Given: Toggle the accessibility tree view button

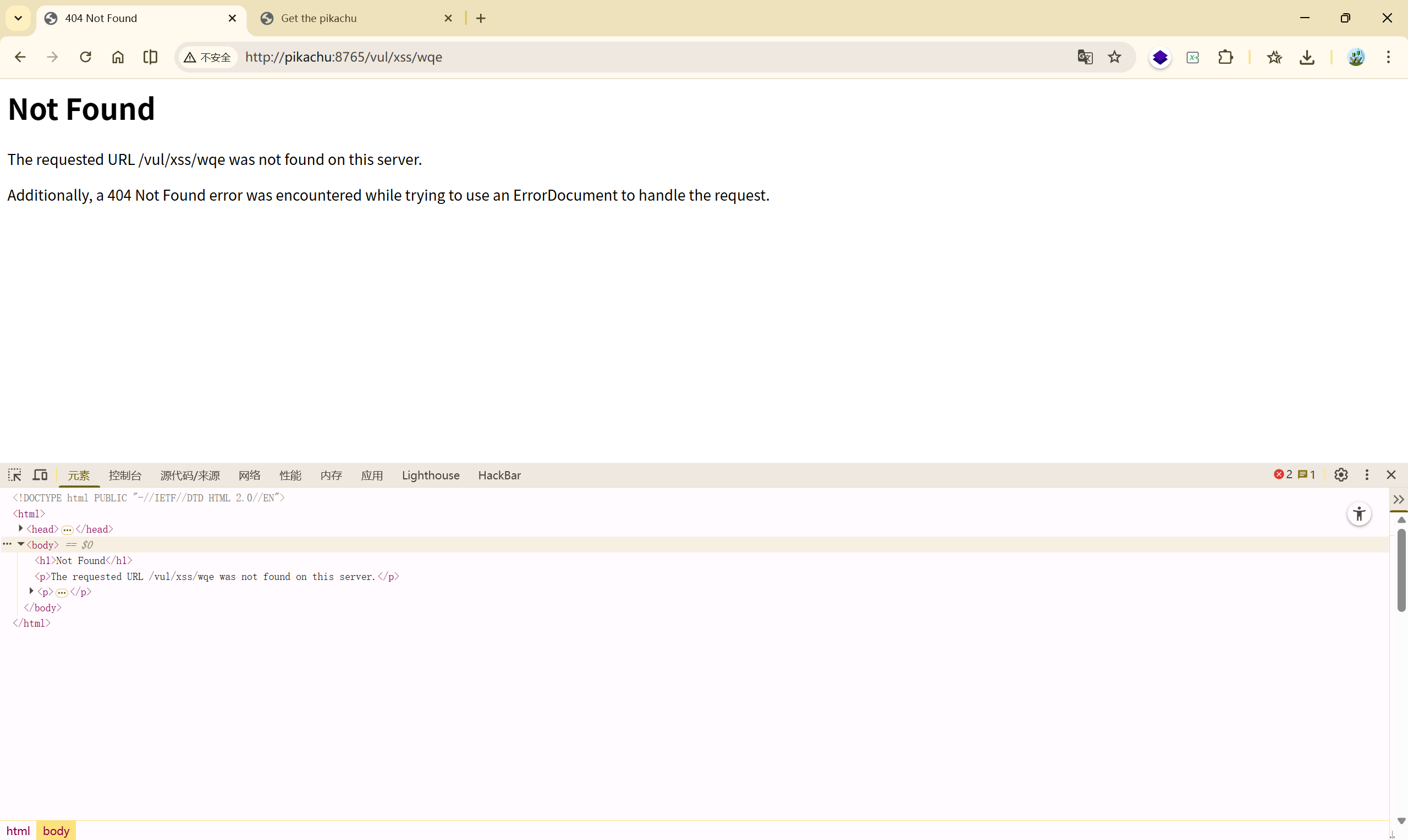Looking at the screenshot, I should pyautogui.click(x=1358, y=514).
